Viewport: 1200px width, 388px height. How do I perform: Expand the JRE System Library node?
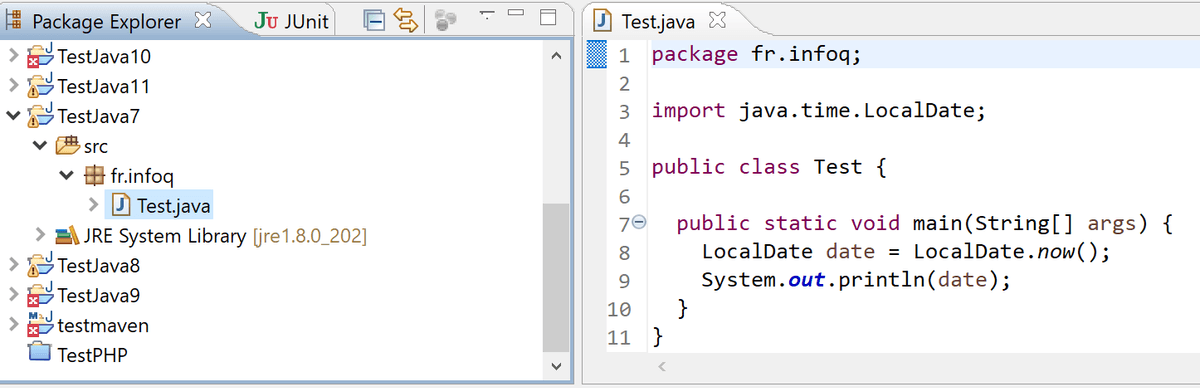pyautogui.click(x=40, y=236)
